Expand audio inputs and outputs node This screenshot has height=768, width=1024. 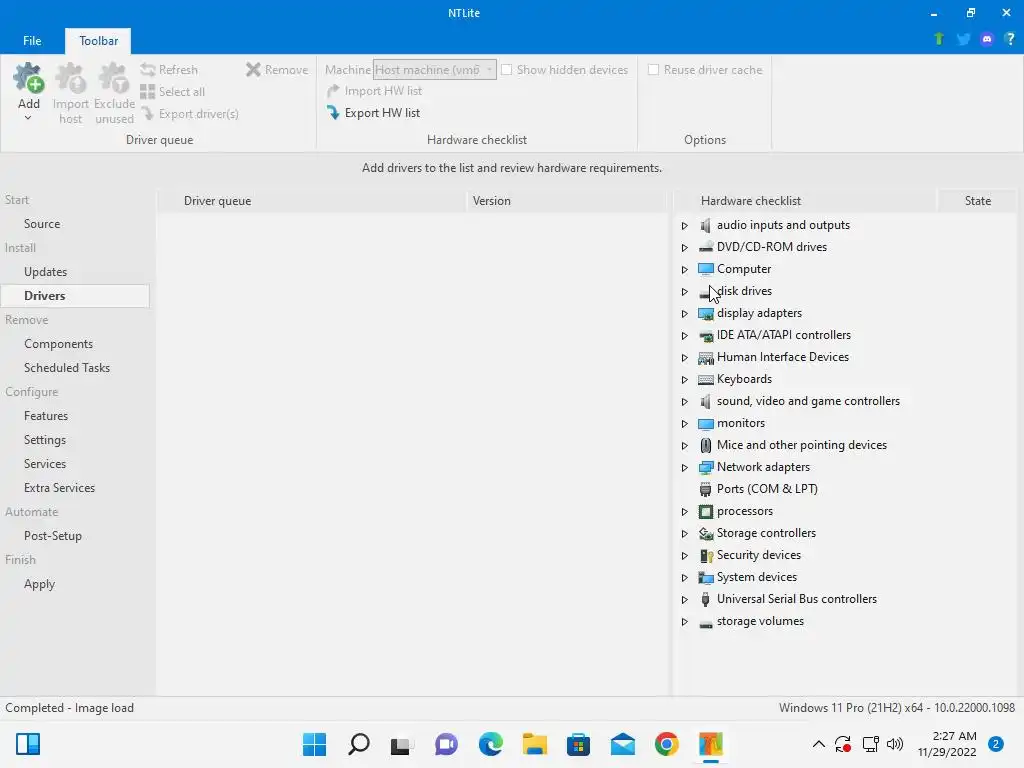(x=684, y=225)
